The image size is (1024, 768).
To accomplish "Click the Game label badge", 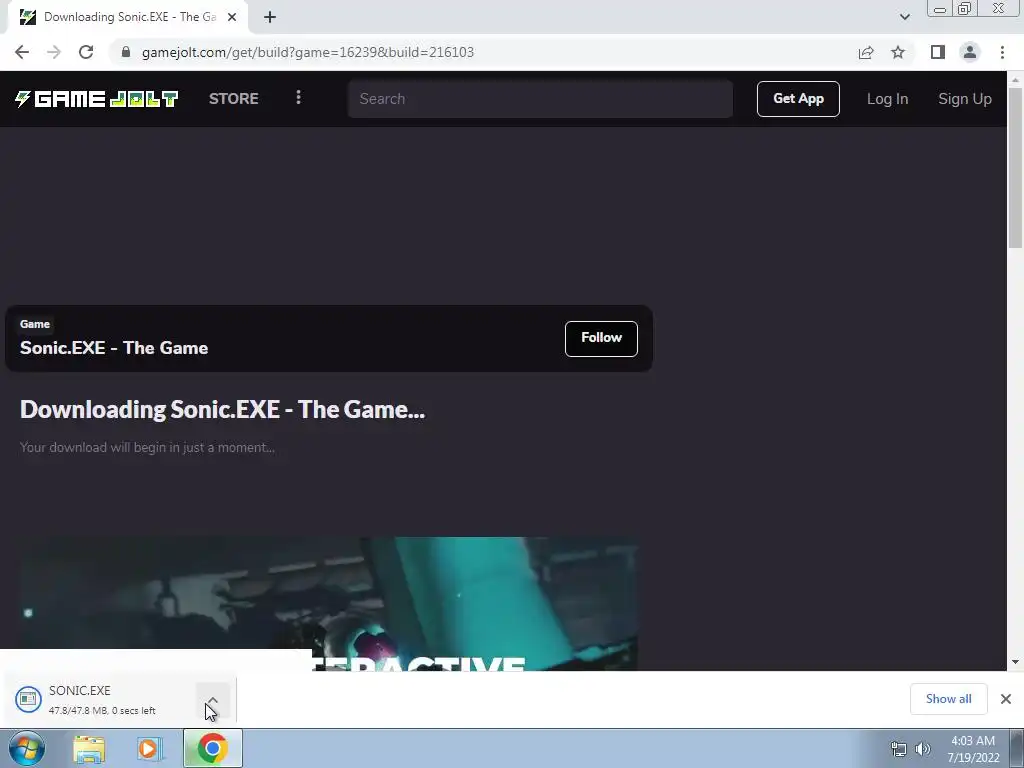I will coord(35,324).
